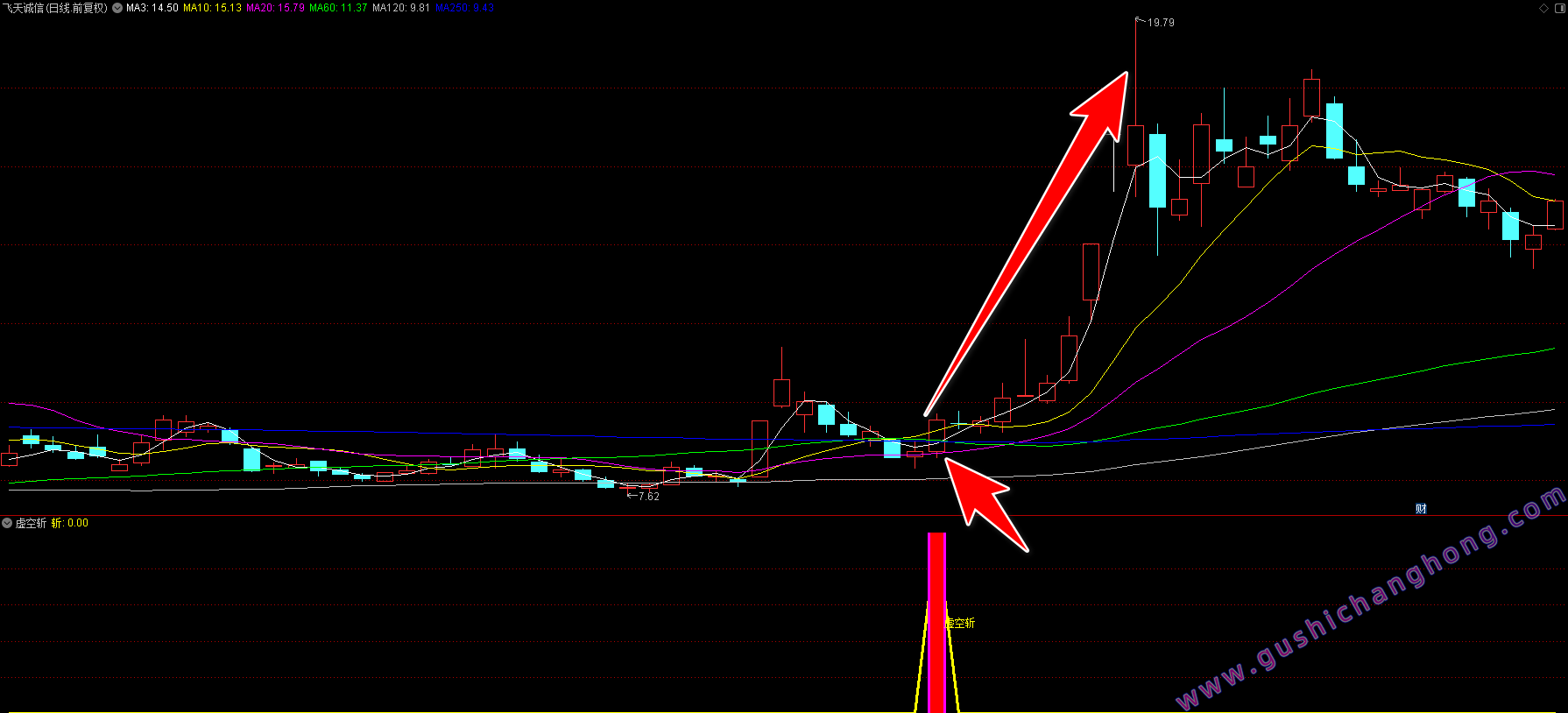Click the 财 marker above the indicator panel
1568x713 pixels.
[1421, 508]
